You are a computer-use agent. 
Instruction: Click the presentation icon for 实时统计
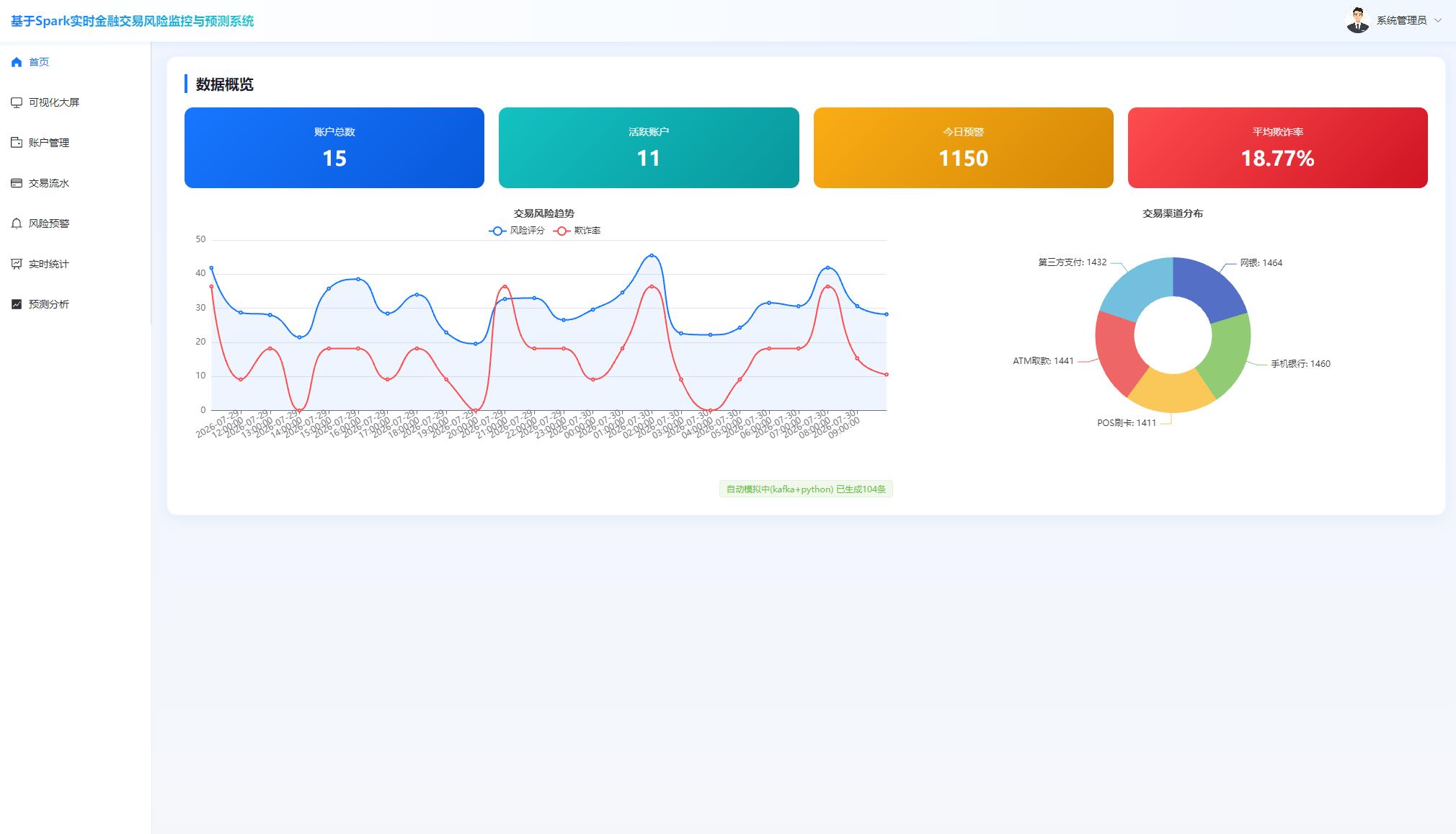[17, 264]
